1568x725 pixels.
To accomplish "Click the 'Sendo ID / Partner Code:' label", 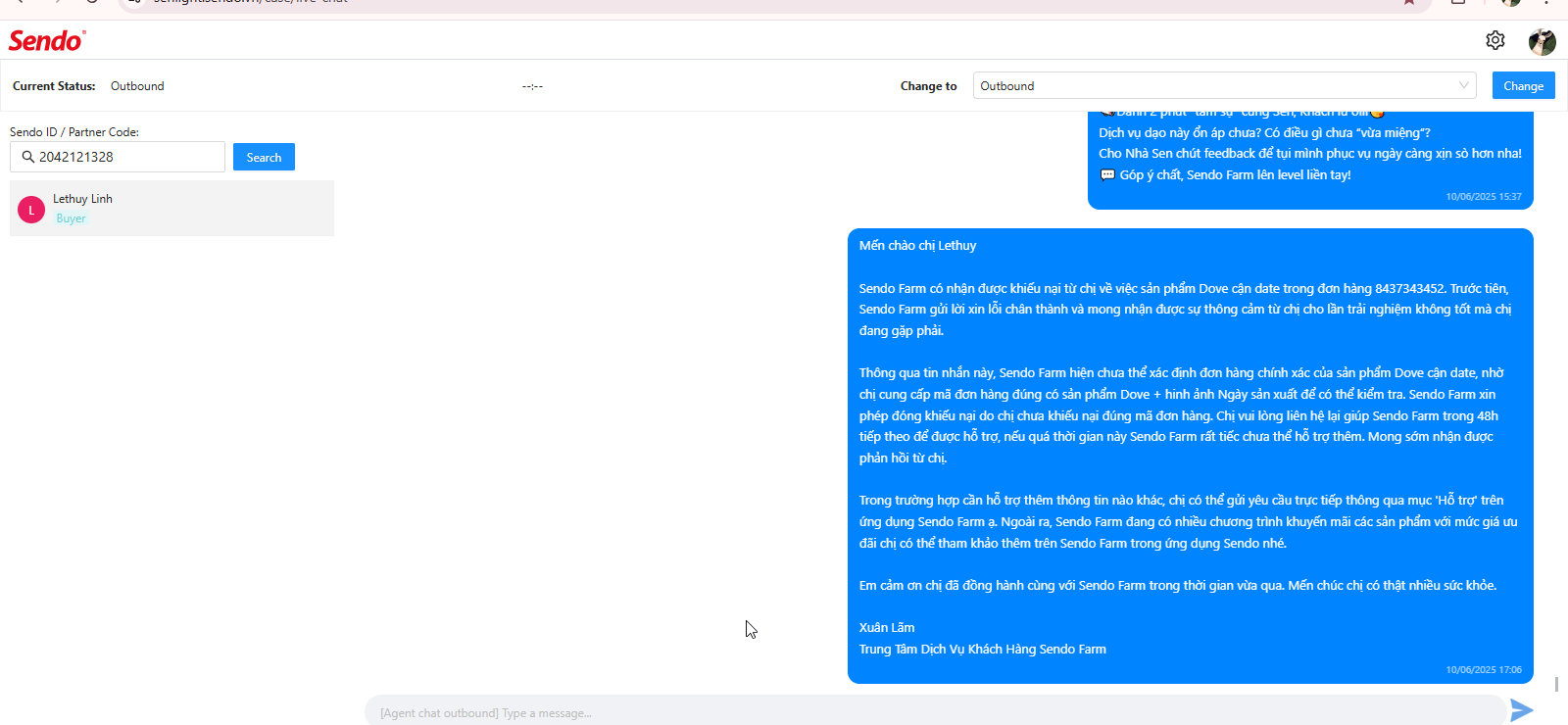I will click(74, 132).
